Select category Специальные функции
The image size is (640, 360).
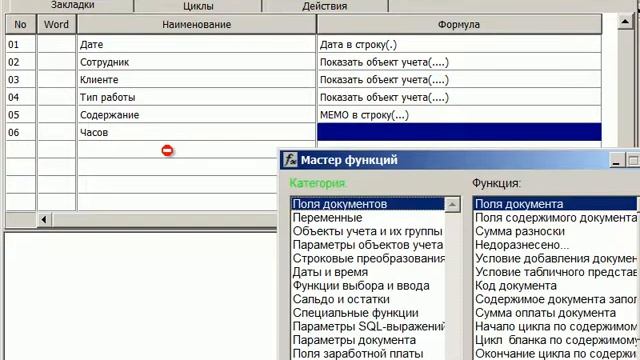368,313
